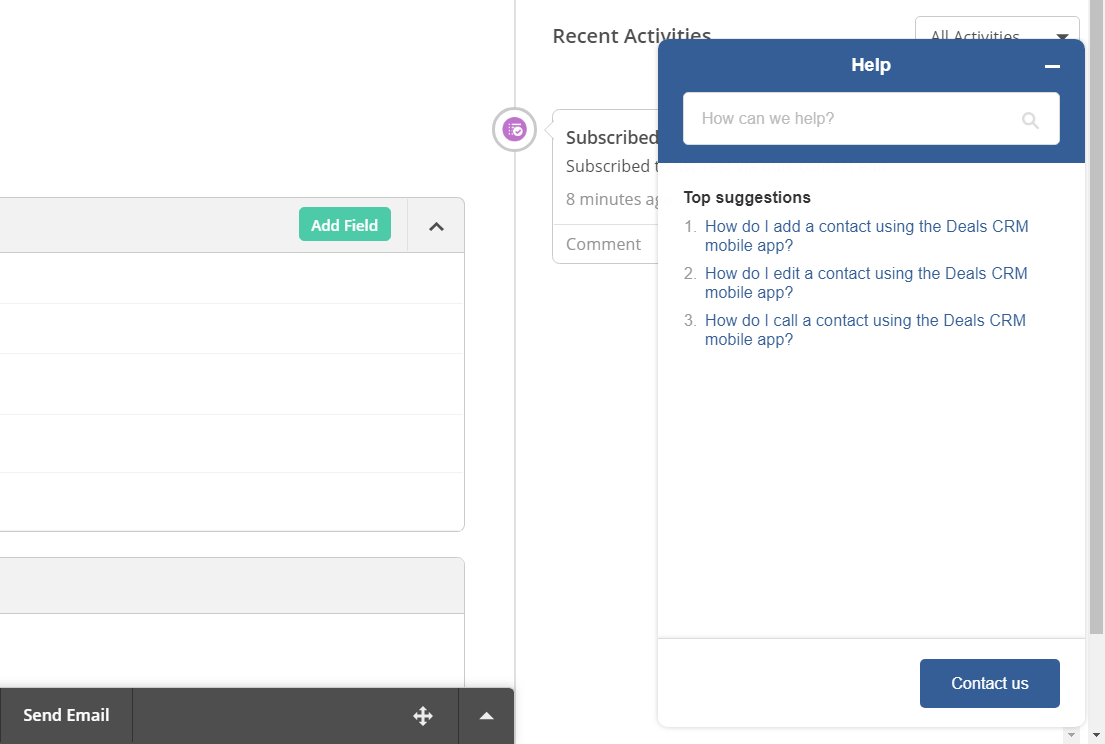Click the '8 minutes ago' timestamp
The height and width of the screenshot is (744, 1105).
pos(612,199)
